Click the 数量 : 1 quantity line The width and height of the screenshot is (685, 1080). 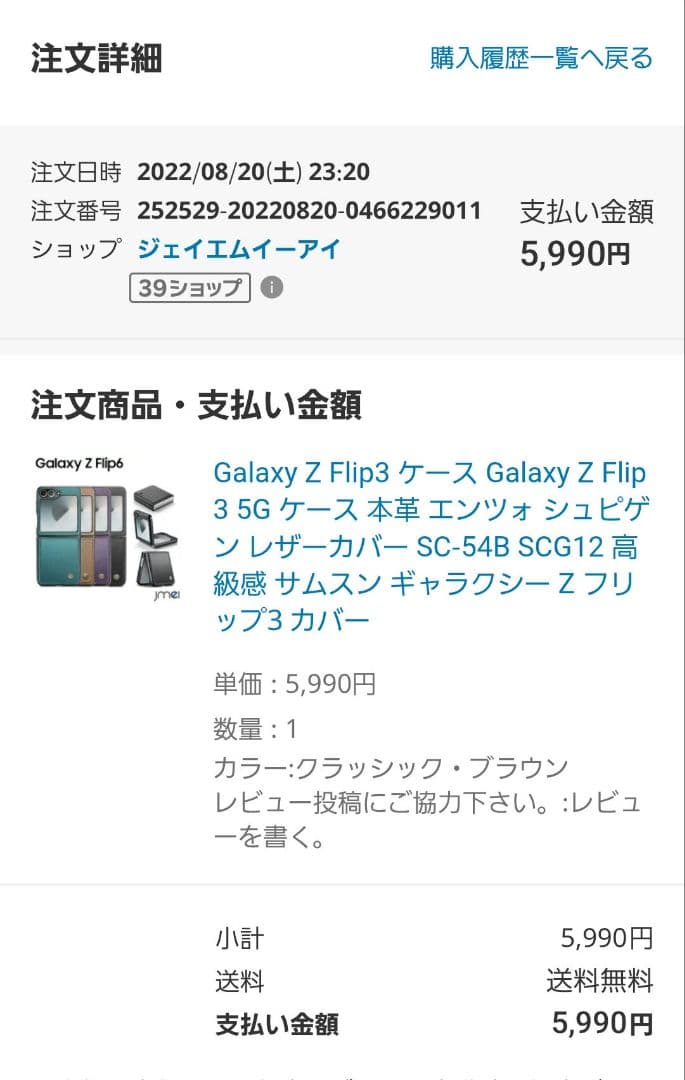[256, 729]
